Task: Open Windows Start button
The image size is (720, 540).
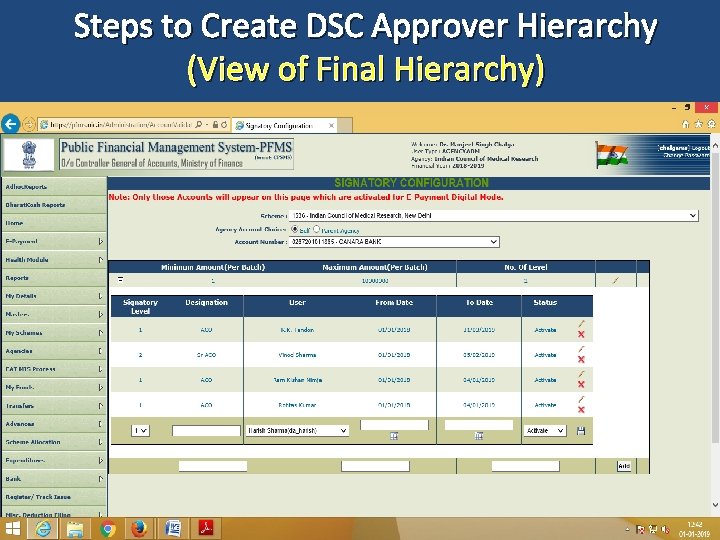Action: [x=12, y=529]
